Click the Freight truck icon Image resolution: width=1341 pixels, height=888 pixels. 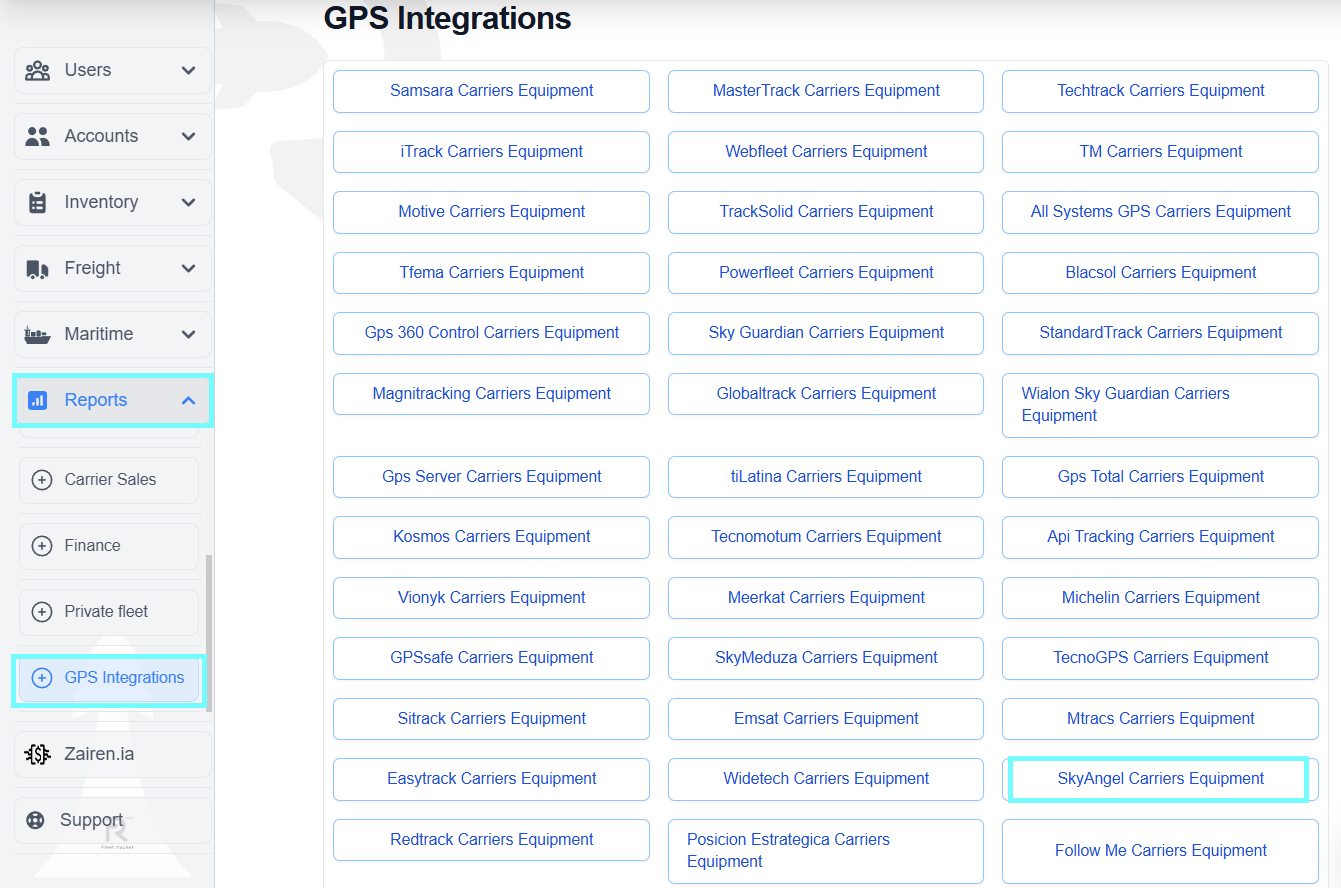[38, 268]
